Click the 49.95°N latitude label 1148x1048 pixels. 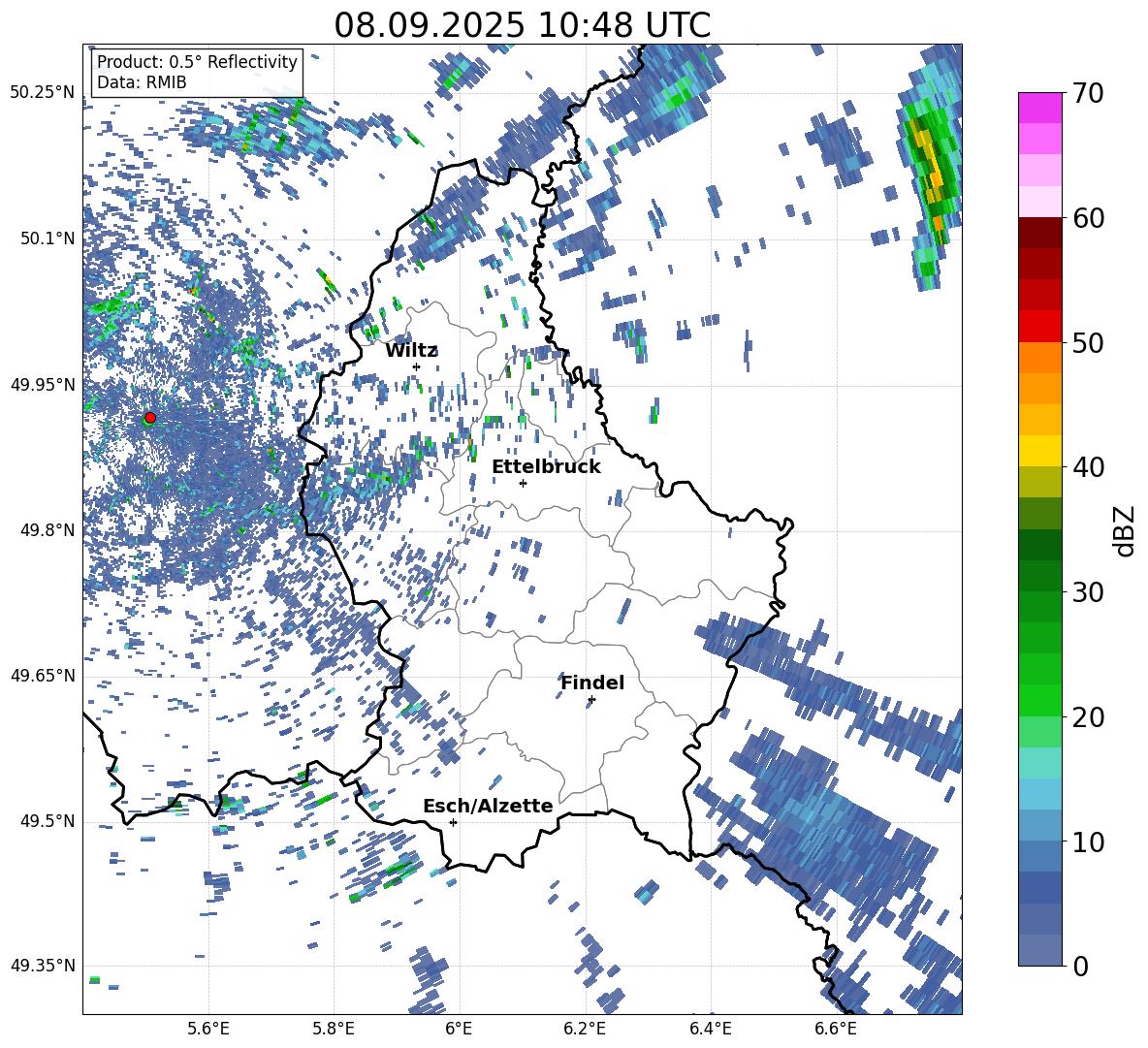pyautogui.click(x=43, y=385)
